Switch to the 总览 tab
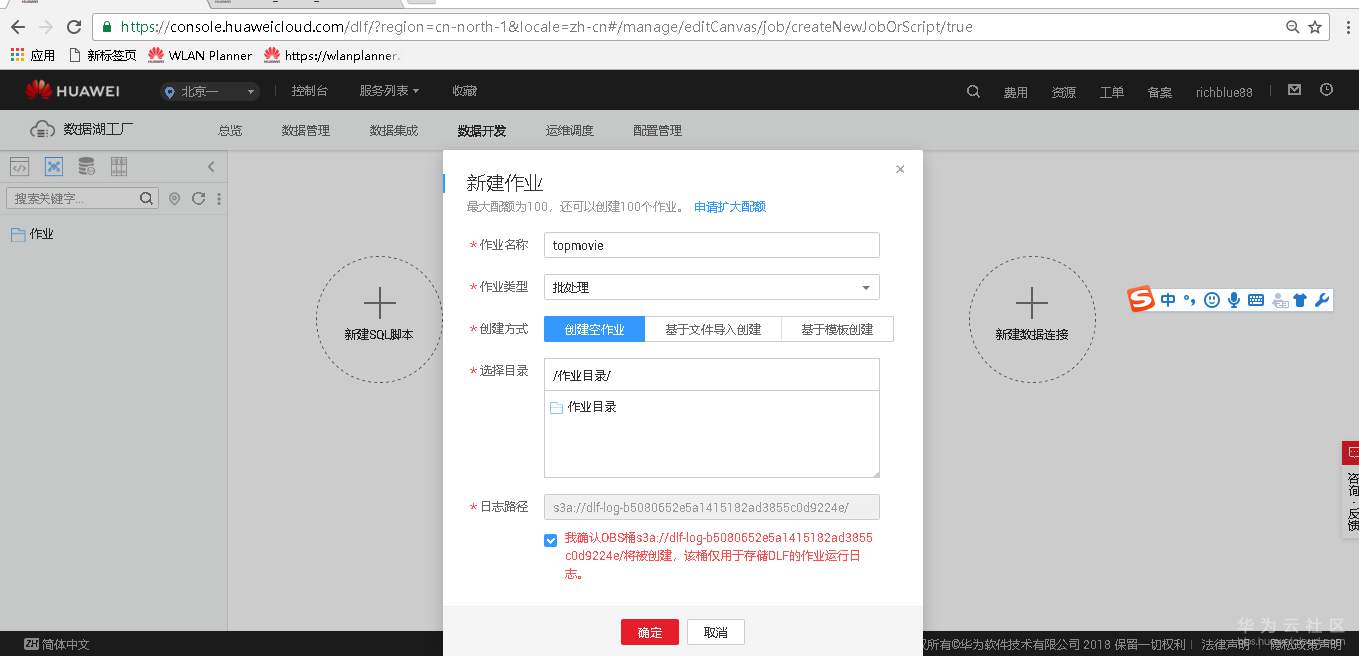 click(x=230, y=131)
